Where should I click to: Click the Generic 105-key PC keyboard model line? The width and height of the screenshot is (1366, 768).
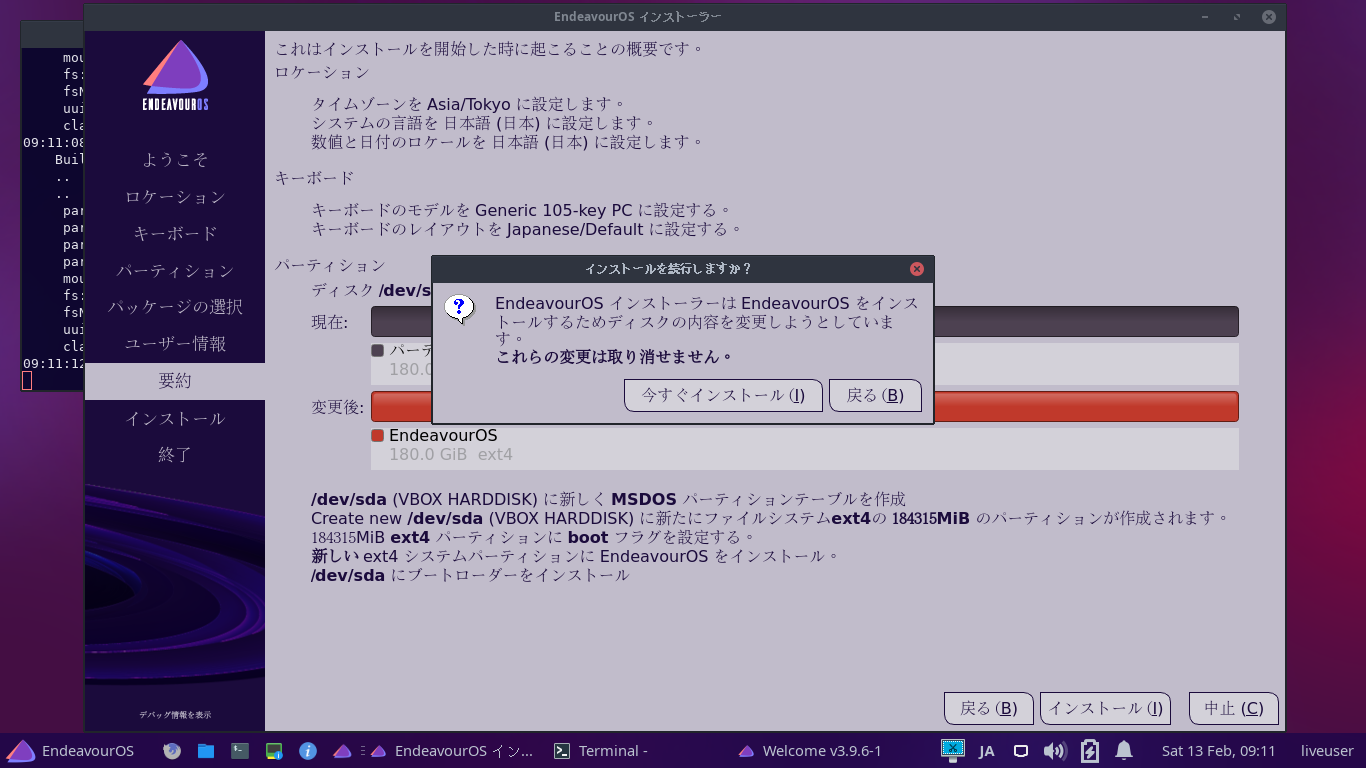(521, 211)
